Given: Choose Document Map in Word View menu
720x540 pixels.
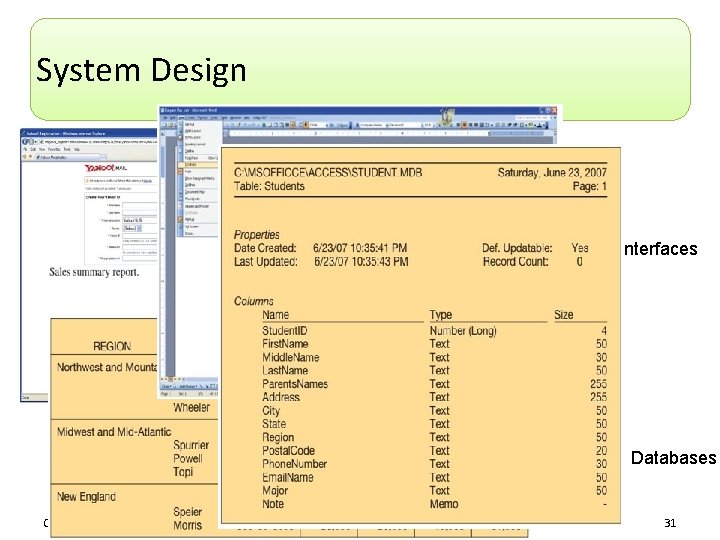Looking at the screenshot, I should point(195,191).
